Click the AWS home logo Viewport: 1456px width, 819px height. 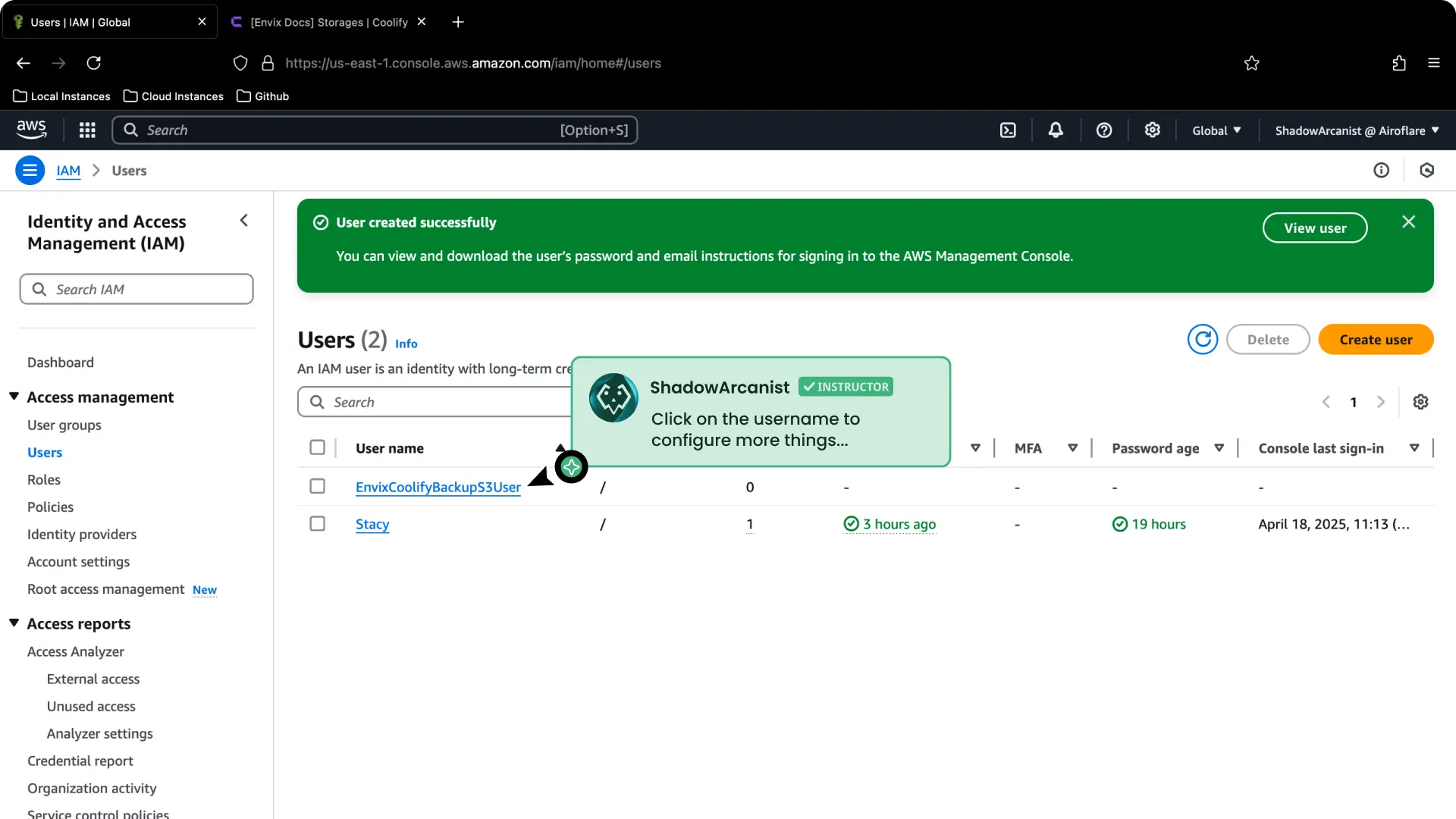31,130
